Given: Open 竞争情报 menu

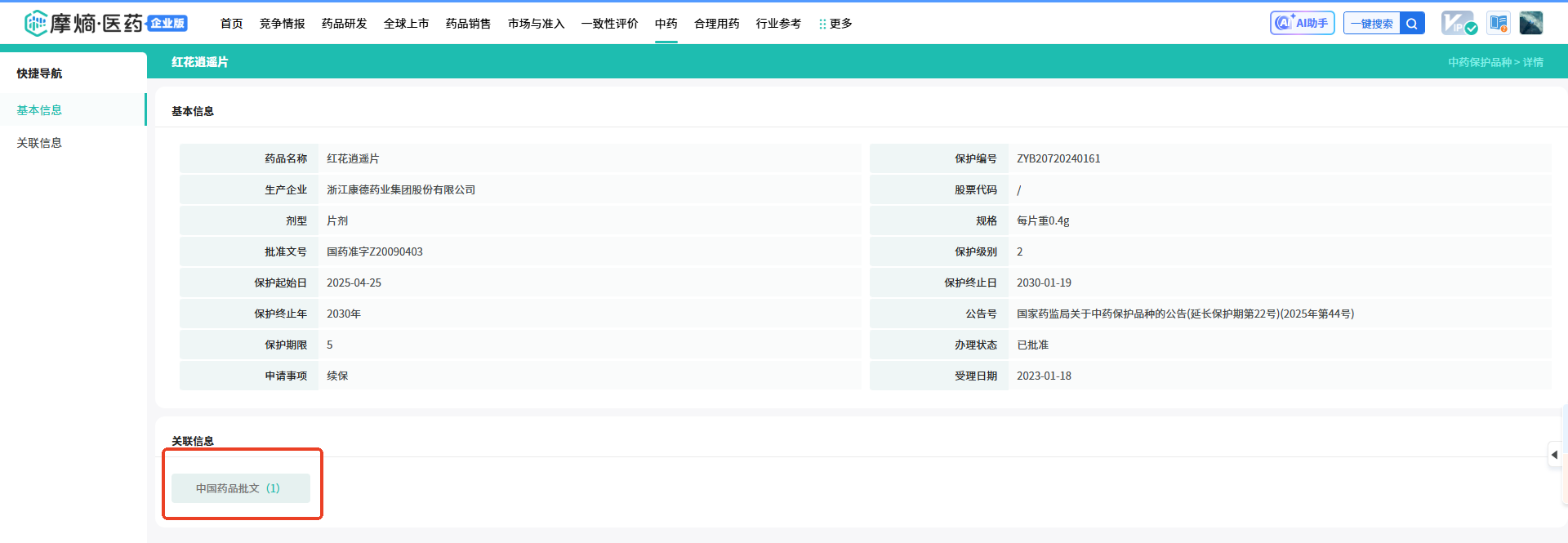Looking at the screenshot, I should (283, 24).
